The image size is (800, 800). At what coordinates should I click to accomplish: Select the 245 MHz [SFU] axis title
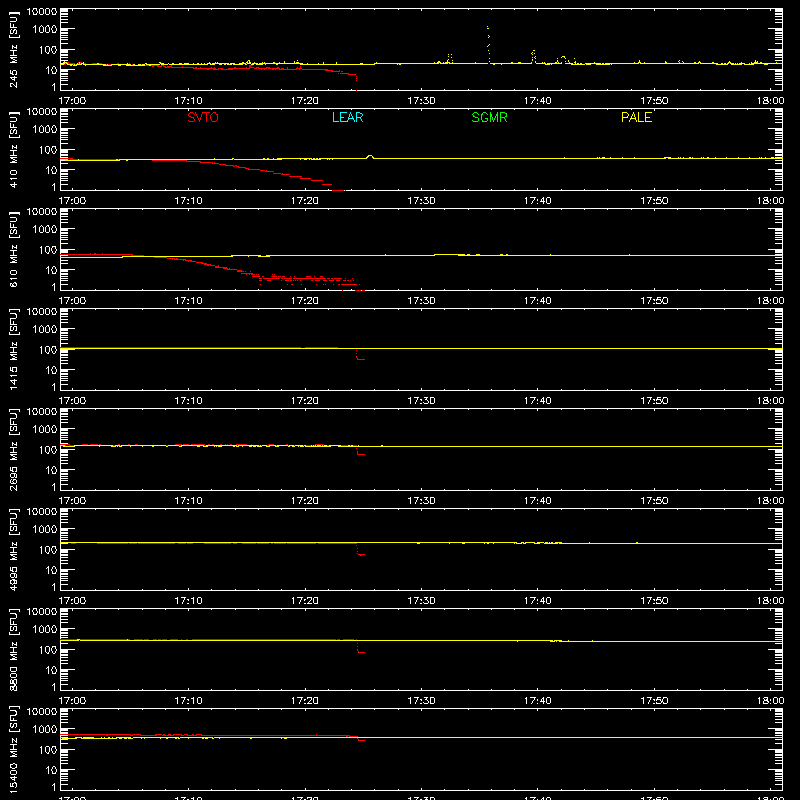tap(13, 49)
